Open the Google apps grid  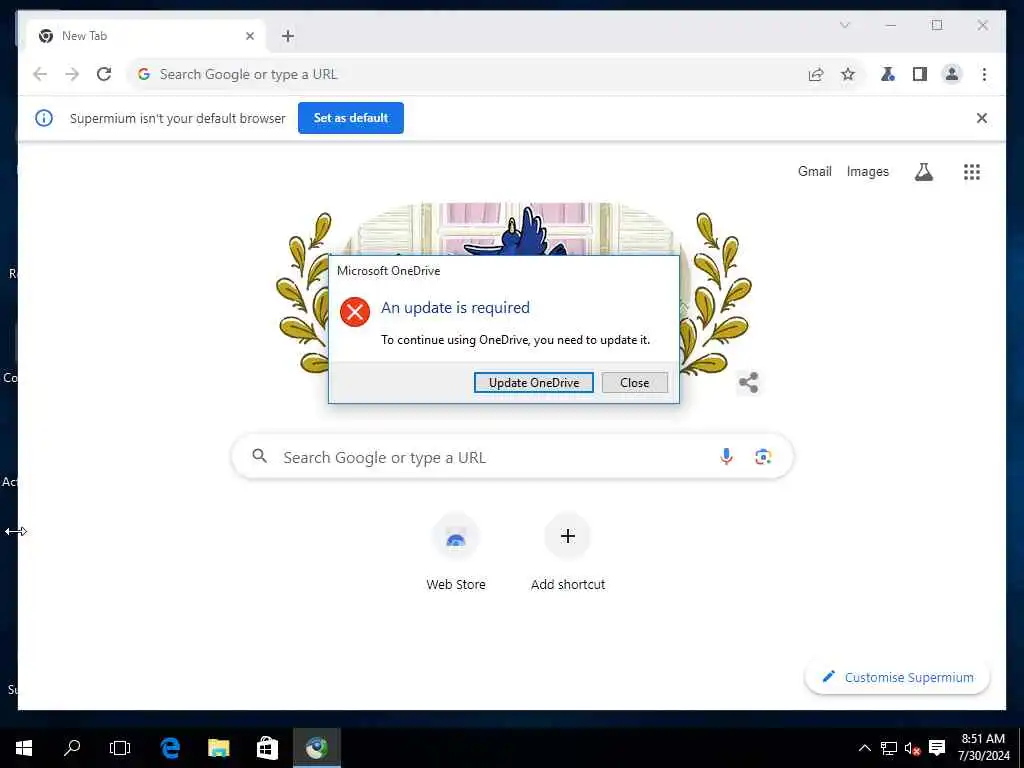pos(972,172)
